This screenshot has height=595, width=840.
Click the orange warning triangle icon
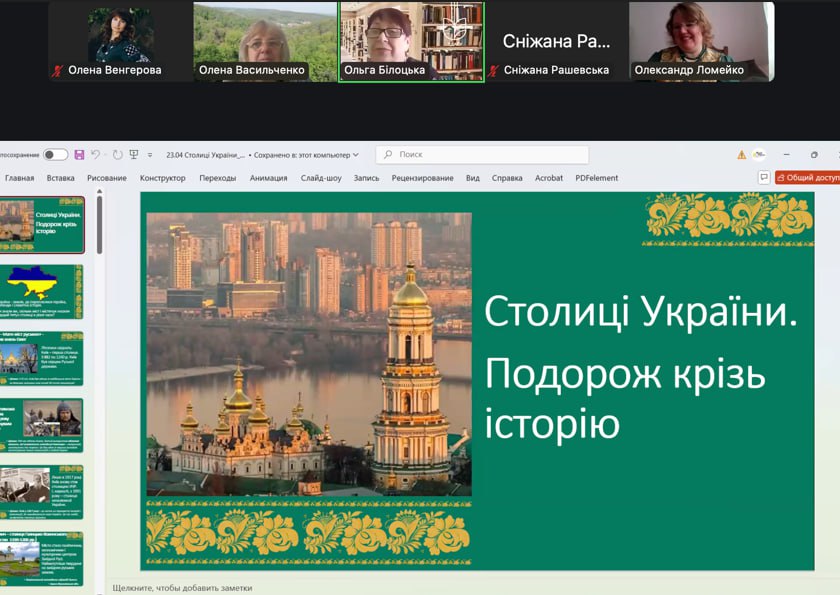741,155
